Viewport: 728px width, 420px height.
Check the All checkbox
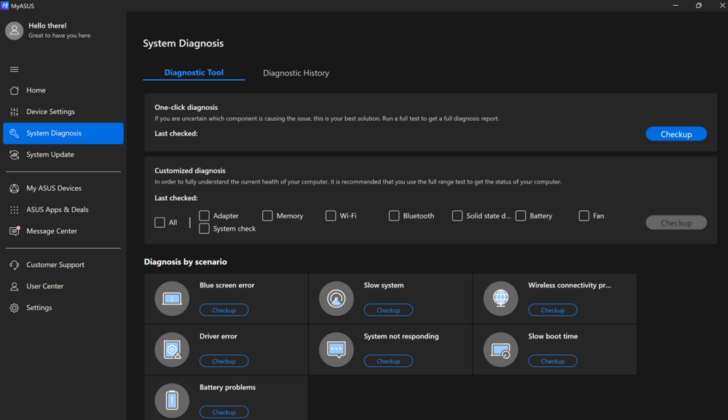pos(160,222)
